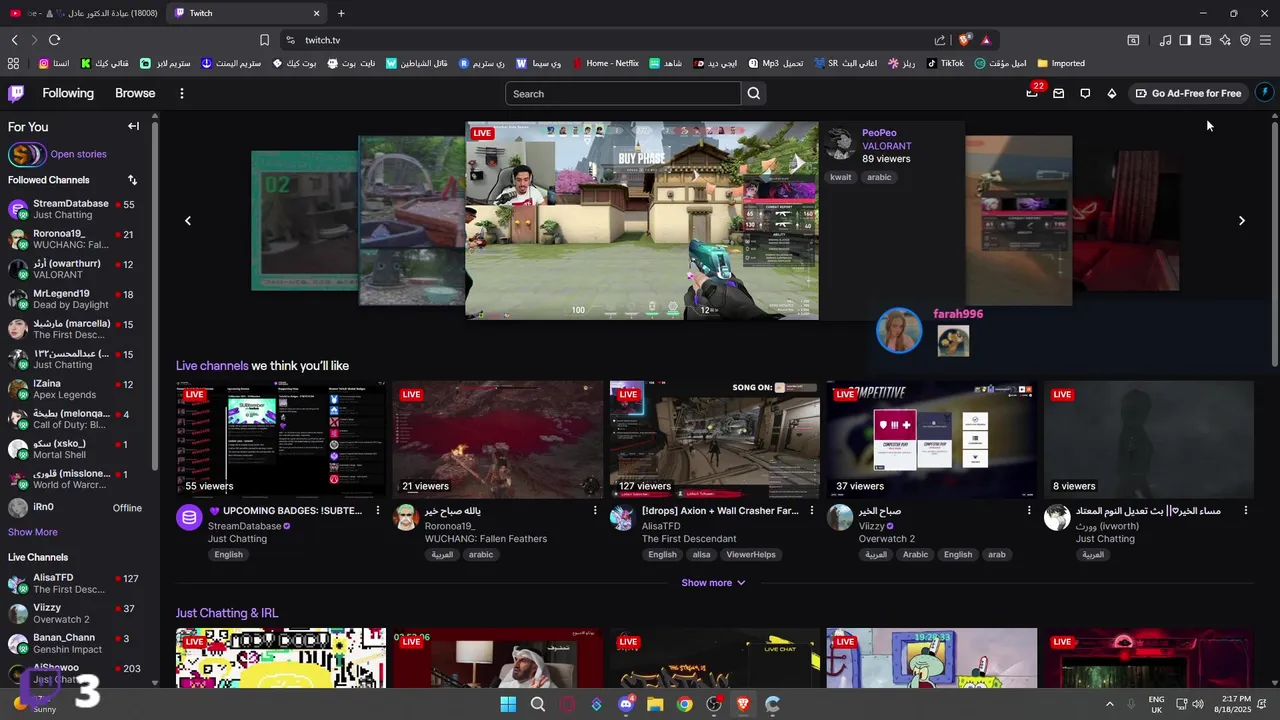Click the share icon in address bar
This screenshot has width=1280, height=720.
pos(940,40)
